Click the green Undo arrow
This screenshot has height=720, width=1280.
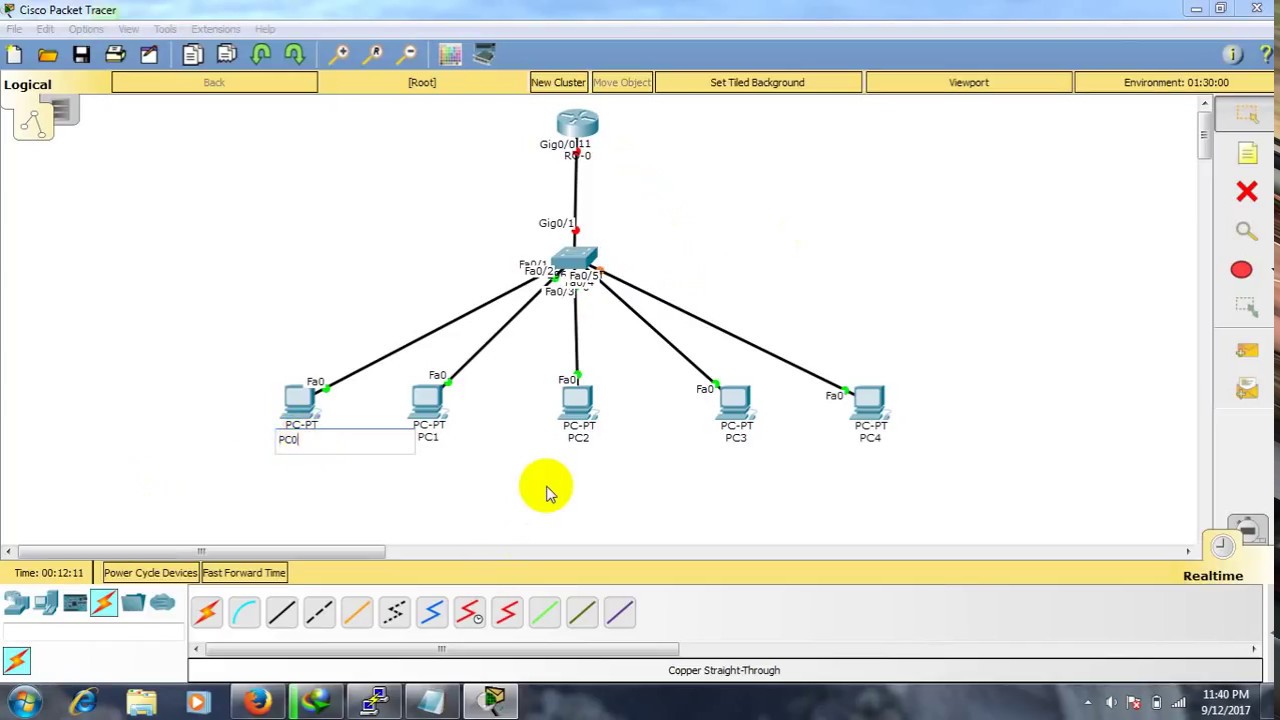tap(261, 55)
